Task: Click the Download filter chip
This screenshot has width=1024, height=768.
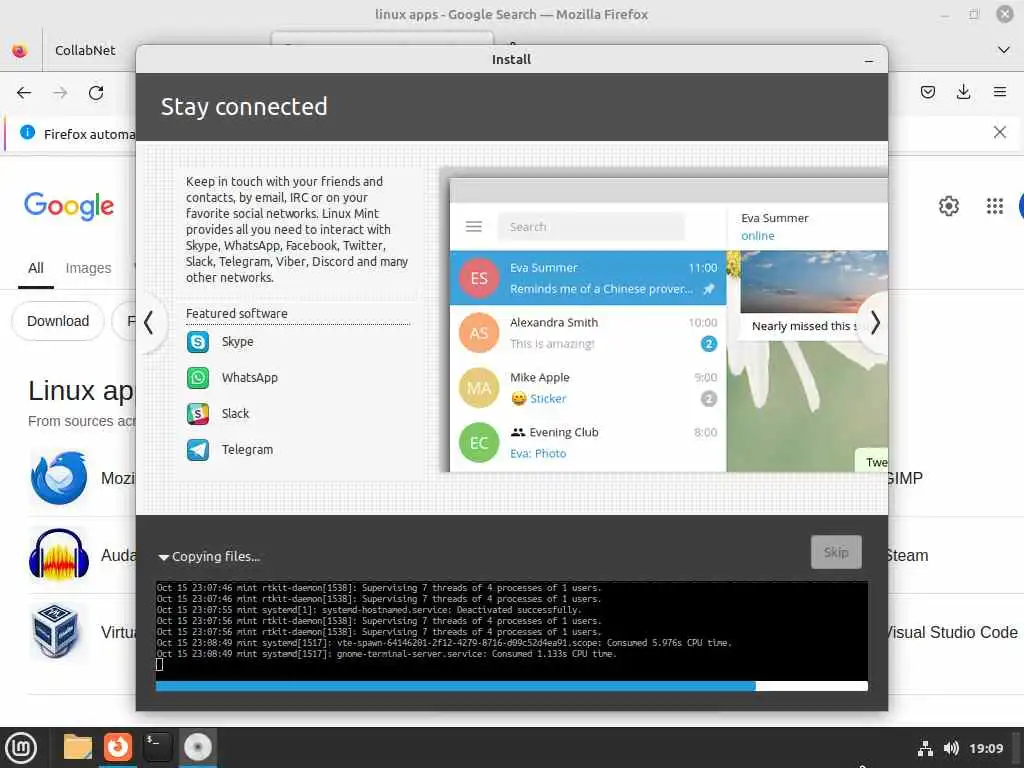Action: [x=58, y=321]
